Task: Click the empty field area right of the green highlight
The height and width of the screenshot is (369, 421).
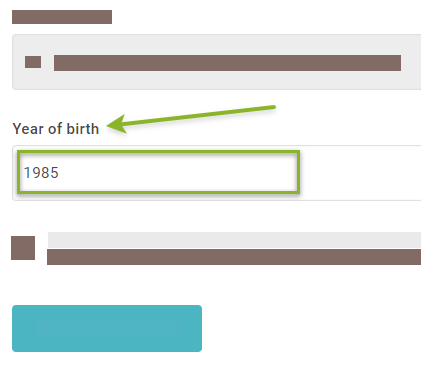Action: pyautogui.click(x=360, y=172)
